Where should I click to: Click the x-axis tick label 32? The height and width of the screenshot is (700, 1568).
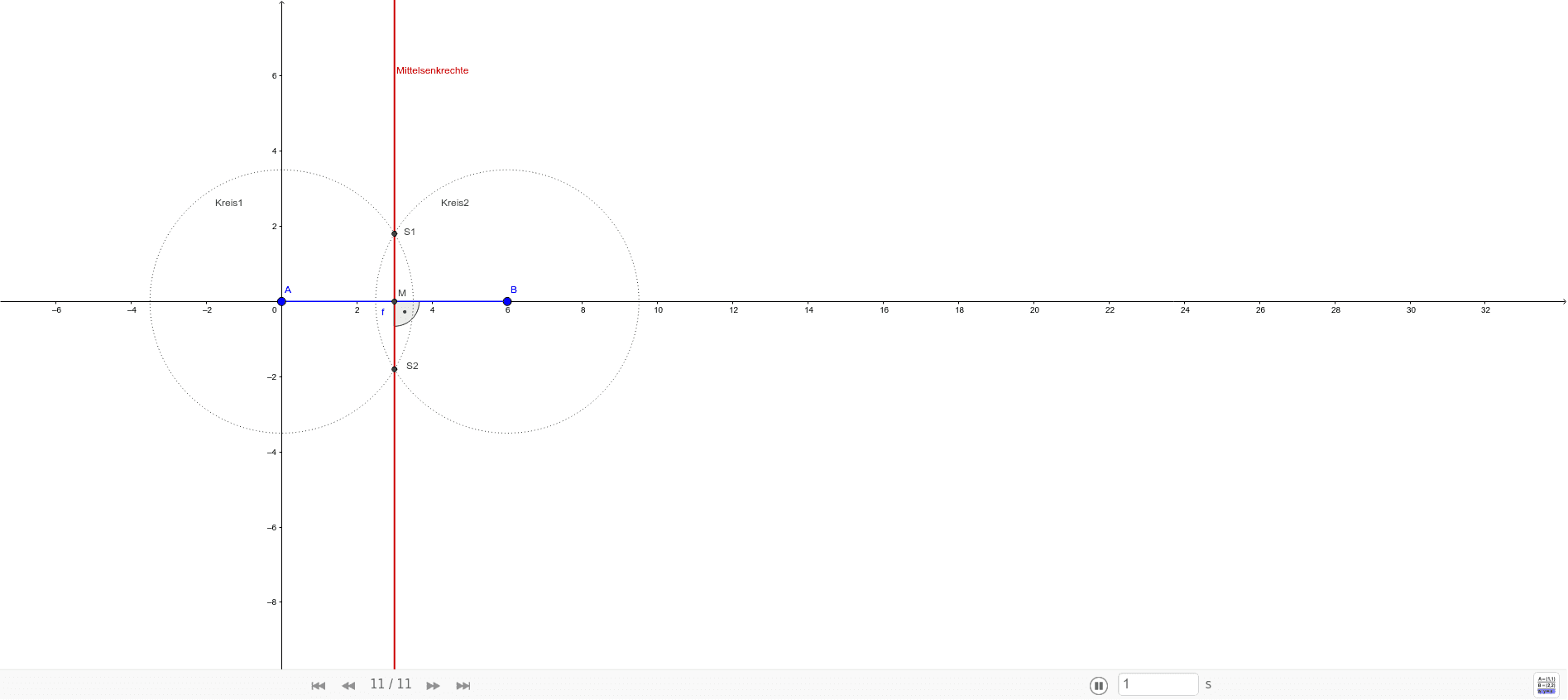(x=1486, y=310)
